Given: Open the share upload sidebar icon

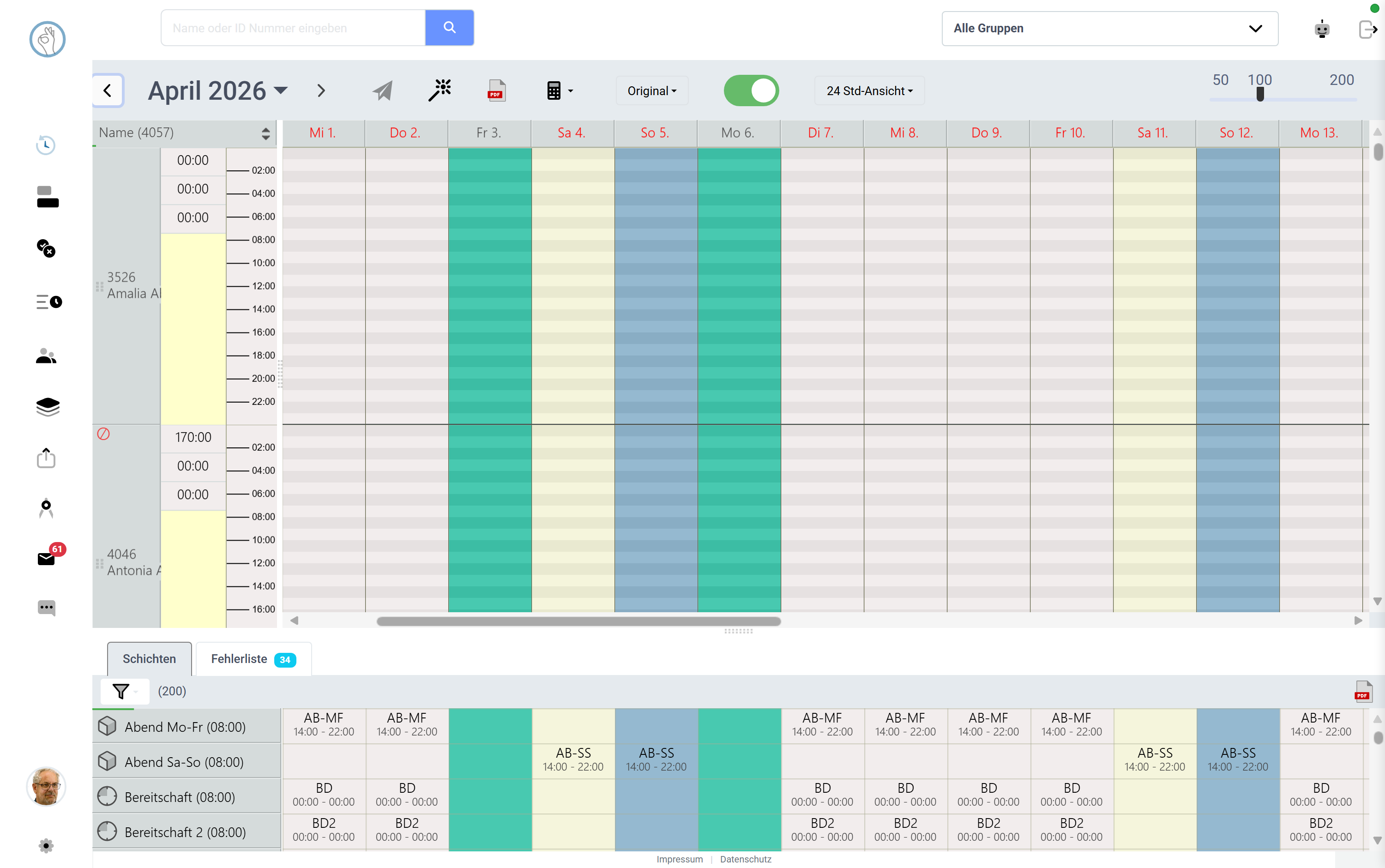Looking at the screenshot, I should tap(46, 458).
